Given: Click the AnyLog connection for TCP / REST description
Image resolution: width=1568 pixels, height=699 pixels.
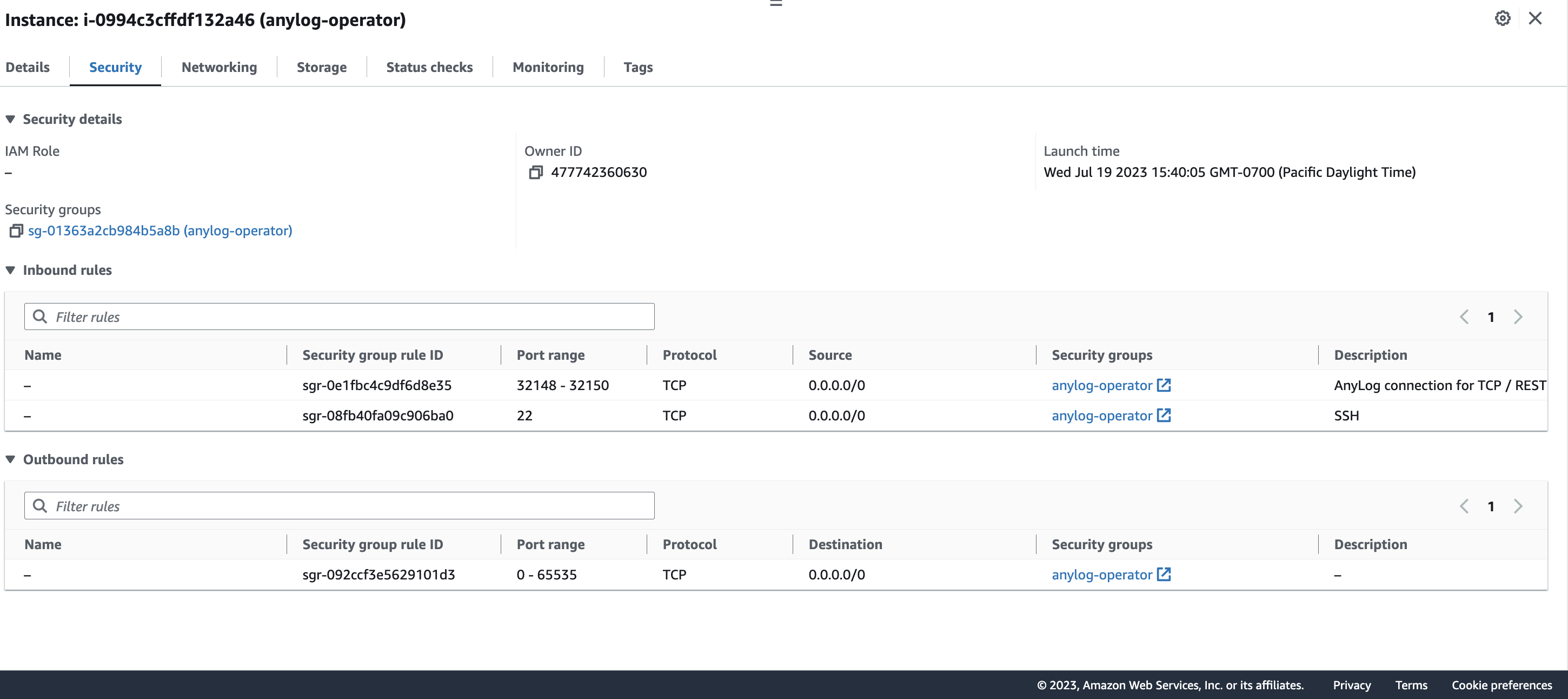Looking at the screenshot, I should click(x=1439, y=385).
